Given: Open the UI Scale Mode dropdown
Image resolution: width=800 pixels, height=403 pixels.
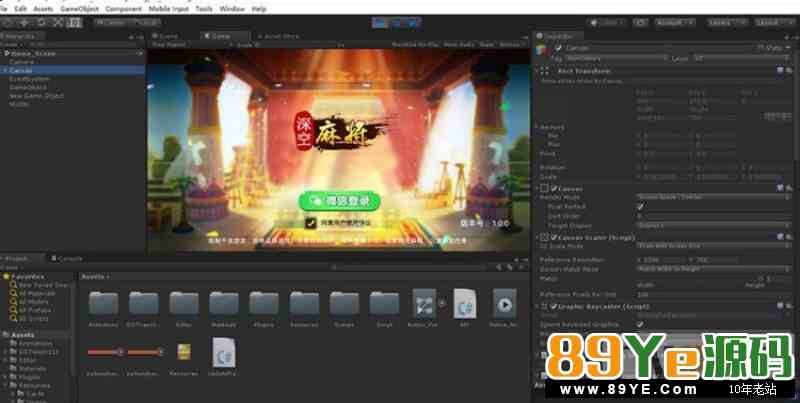Looking at the screenshot, I should click(x=714, y=246).
